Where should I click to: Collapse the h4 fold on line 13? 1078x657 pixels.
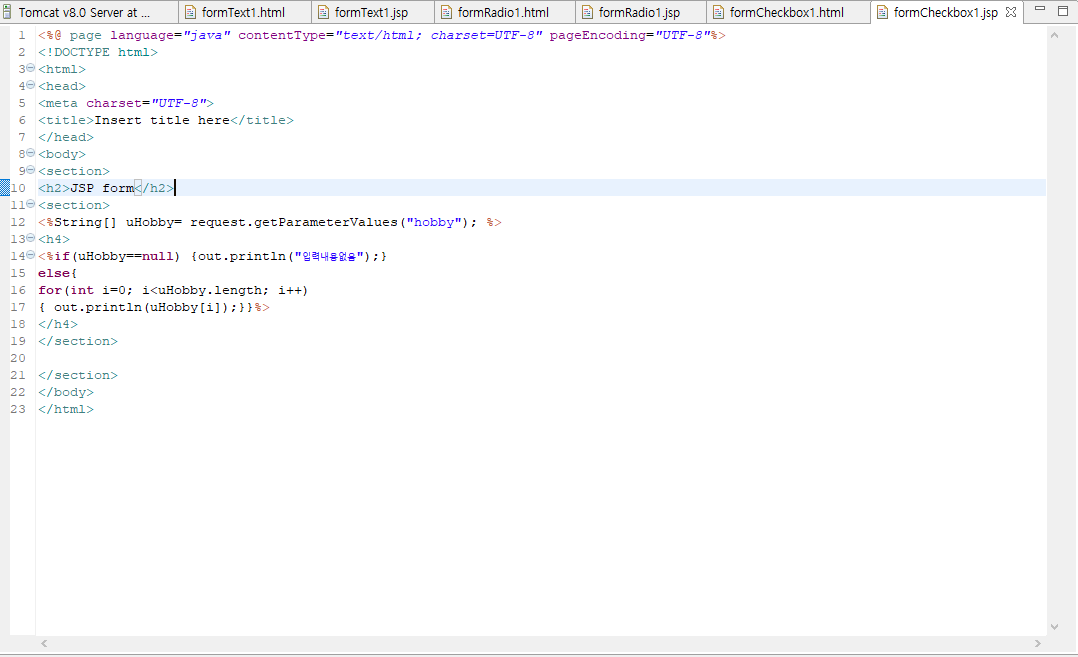(30, 238)
